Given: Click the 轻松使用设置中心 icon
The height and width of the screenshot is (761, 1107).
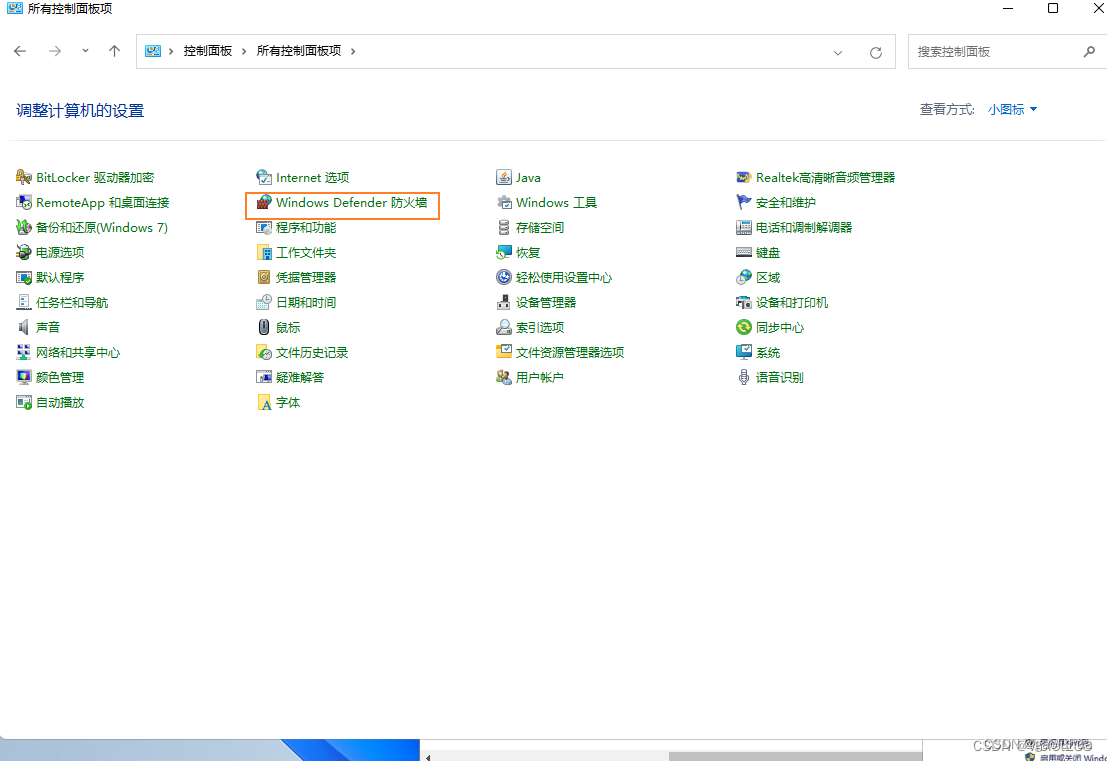Looking at the screenshot, I should pos(503,277).
